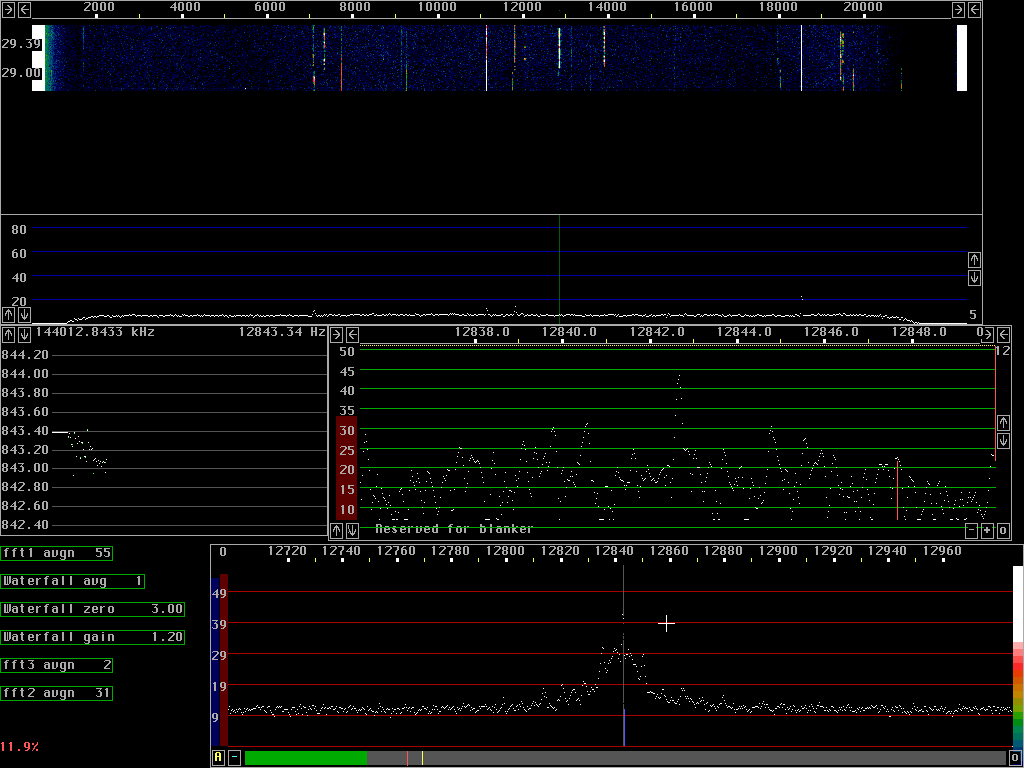Click the left arrow at waterfall top-left corner
Screen dimensions: 1024x768
[x=24, y=9]
